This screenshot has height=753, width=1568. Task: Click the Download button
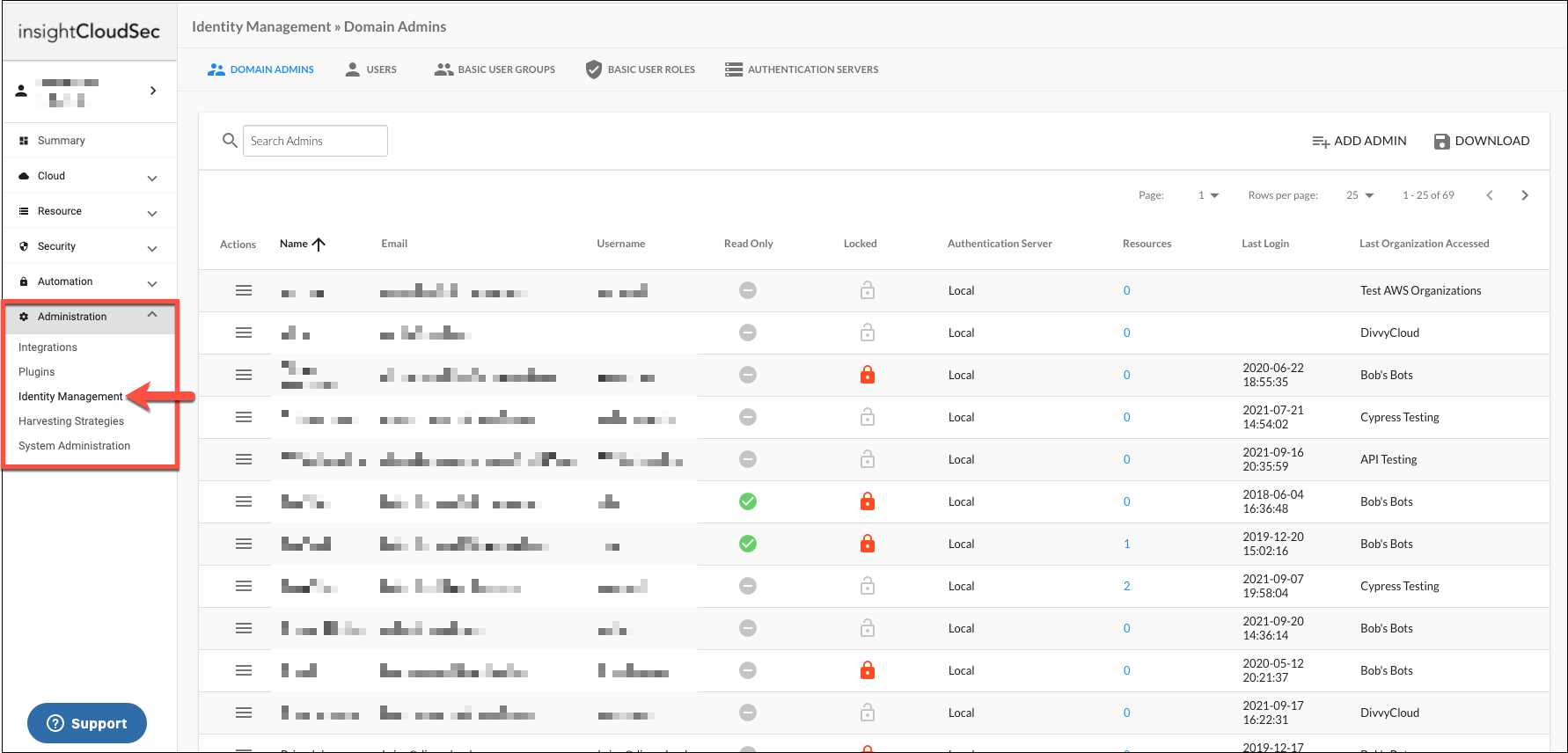1482,141
